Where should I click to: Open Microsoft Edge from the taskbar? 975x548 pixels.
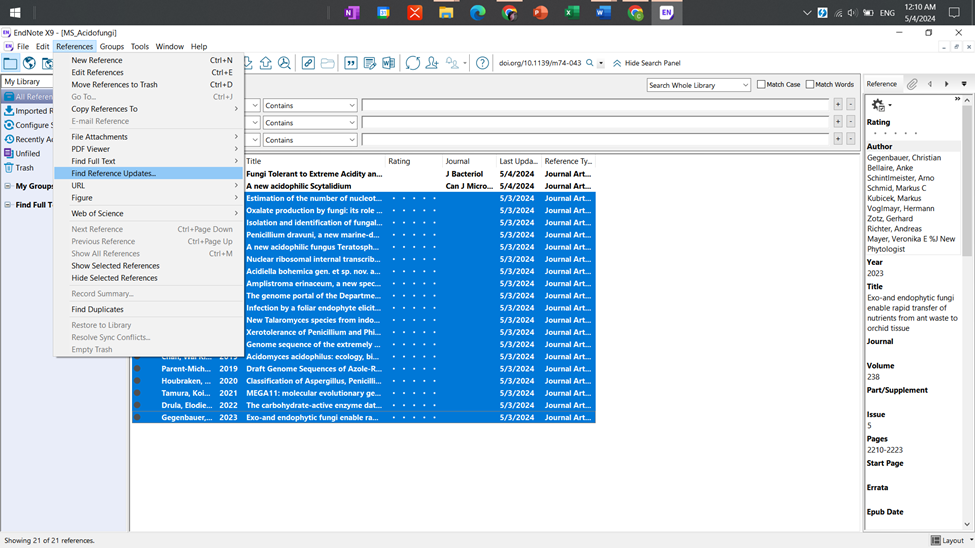[x=478, y=12]
